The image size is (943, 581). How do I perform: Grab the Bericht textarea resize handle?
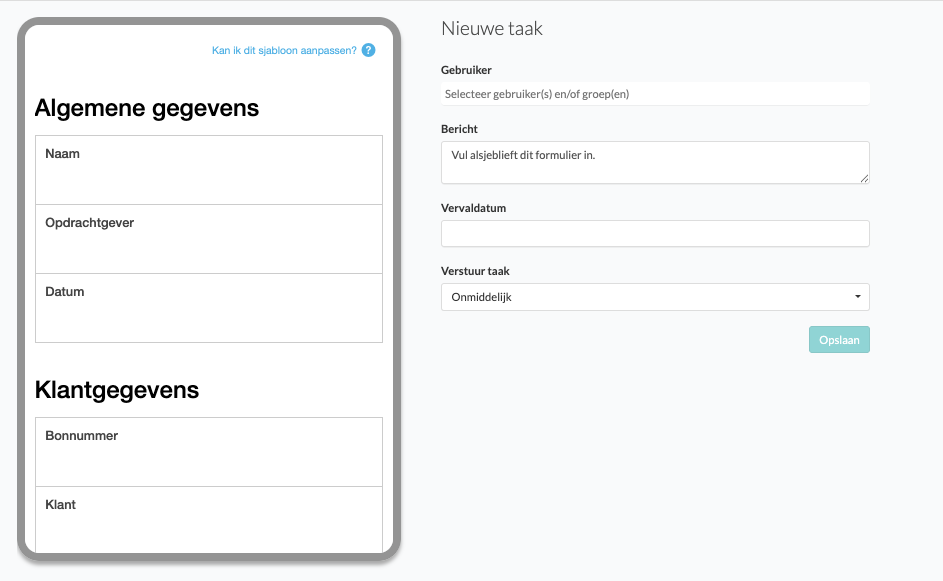[864, 178]
